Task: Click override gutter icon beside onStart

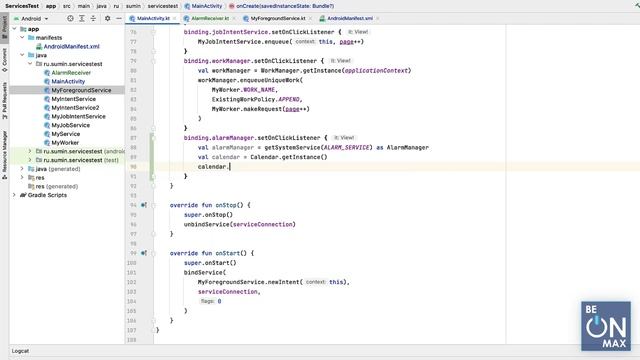Action: [144, 253]
